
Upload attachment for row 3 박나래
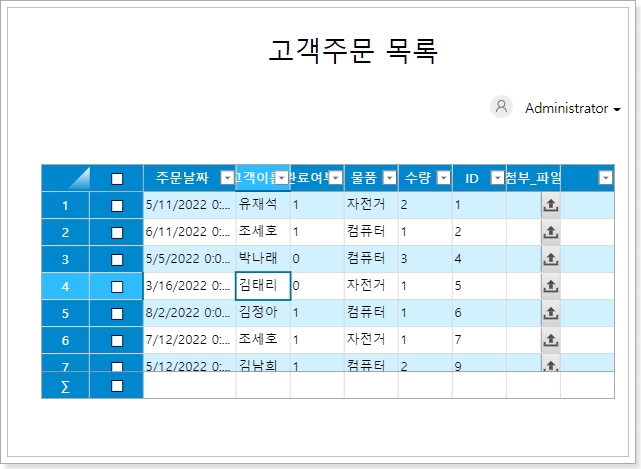pos(550,259)
